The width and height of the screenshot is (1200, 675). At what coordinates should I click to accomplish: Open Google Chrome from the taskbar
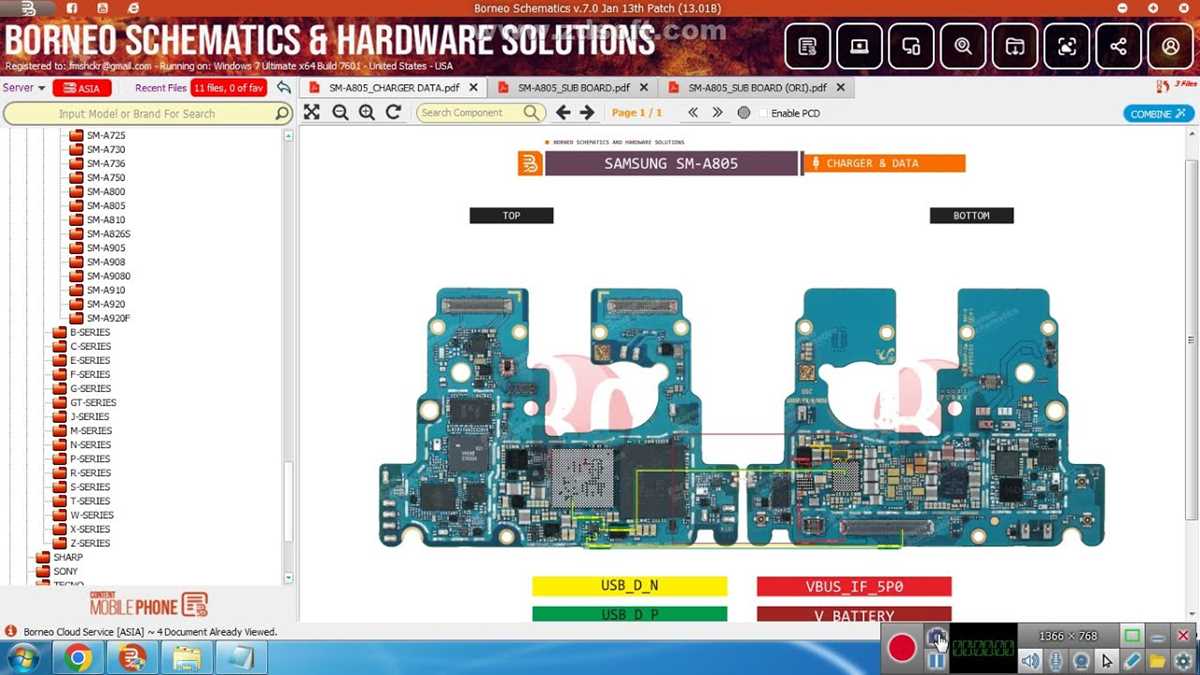pos(78,657)
